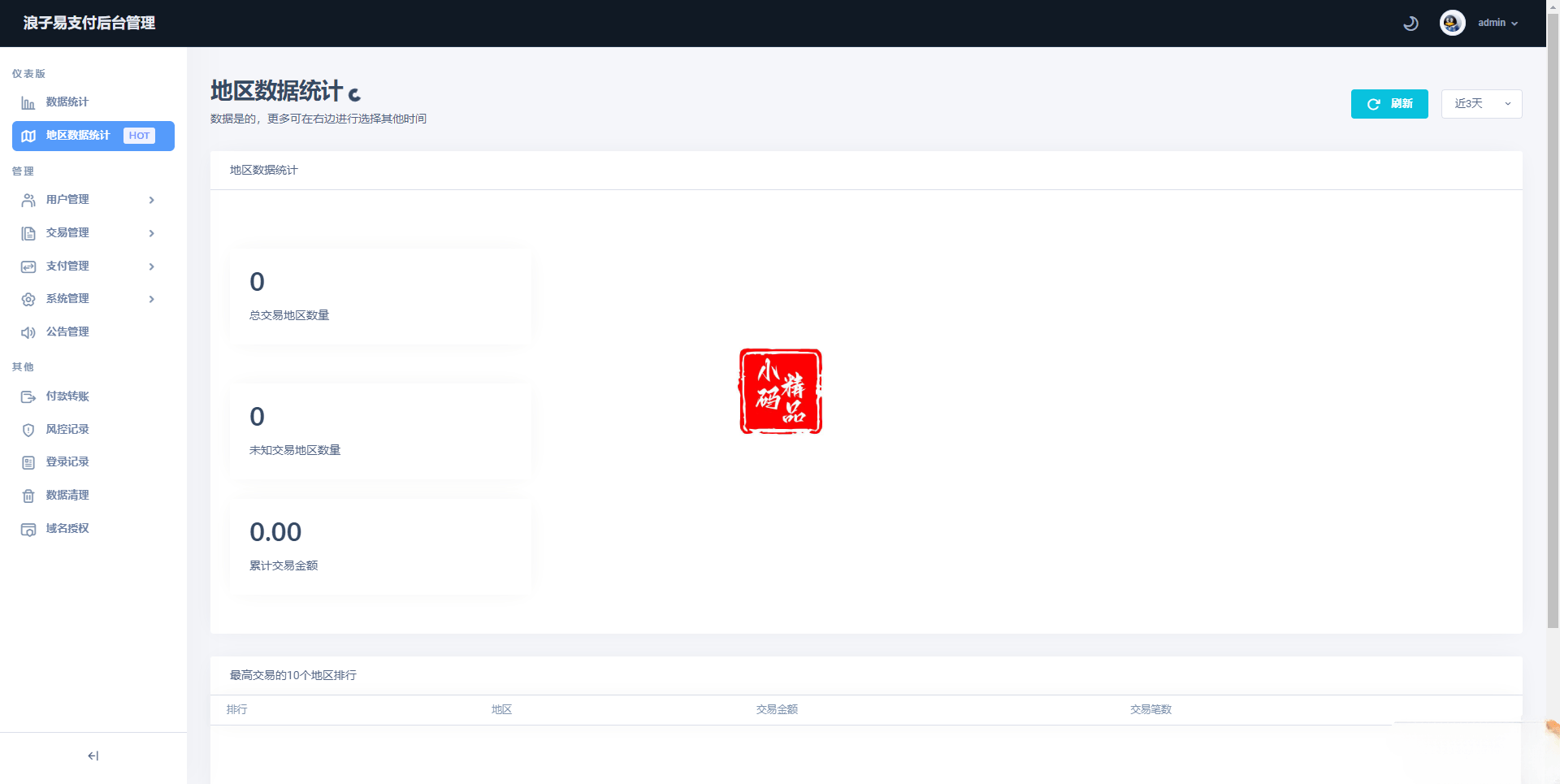This screenshot has width=1560, height=784.
Task: Click the 公告管理 speaker icon
Action: point(28,332)
